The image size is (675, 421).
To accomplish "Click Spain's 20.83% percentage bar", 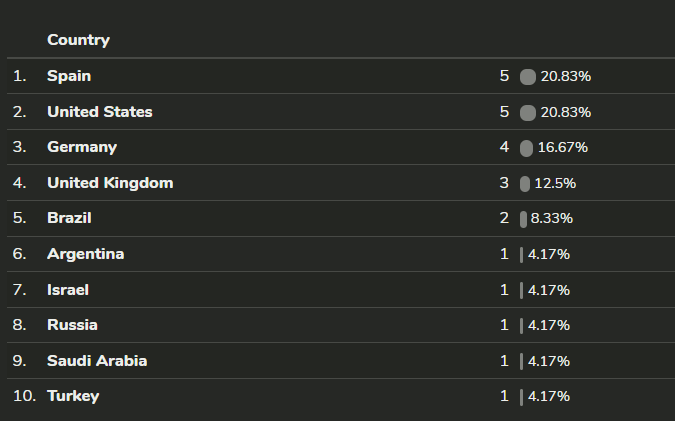I will 528,77.
